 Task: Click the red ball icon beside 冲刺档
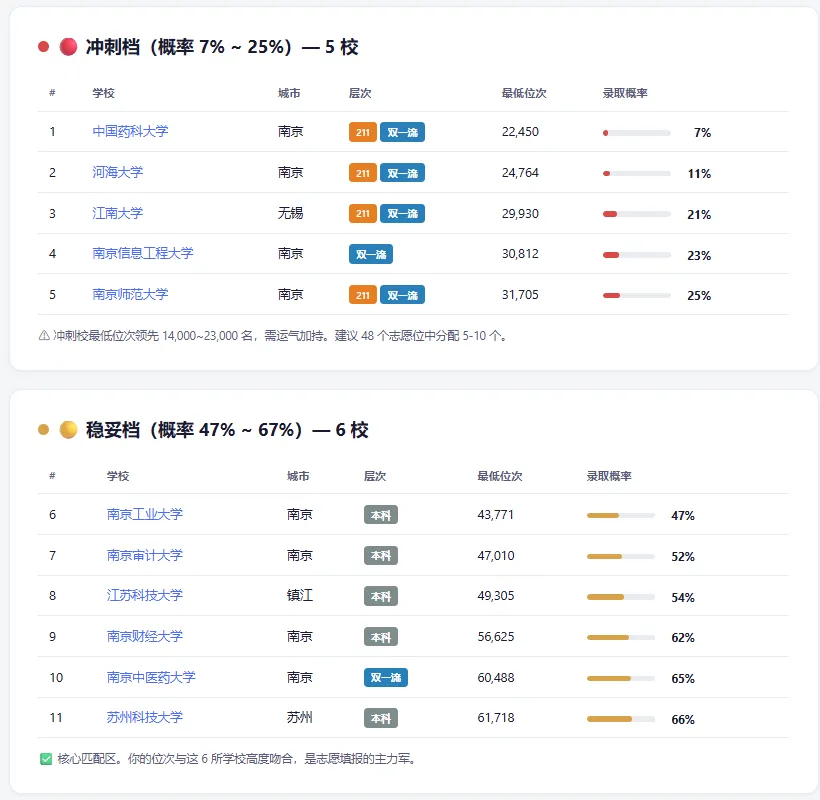(x=68, y=47)
